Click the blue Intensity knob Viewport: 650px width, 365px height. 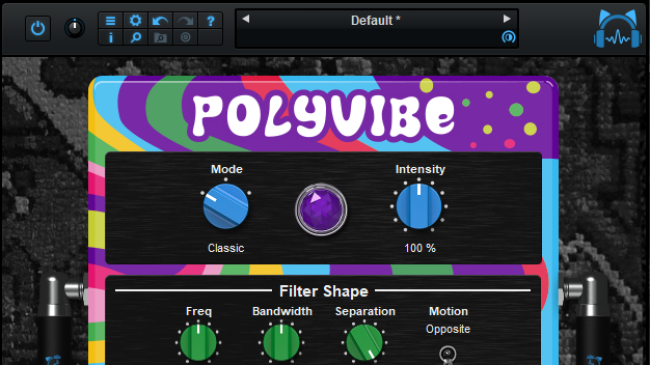click(x=419, y=206)
